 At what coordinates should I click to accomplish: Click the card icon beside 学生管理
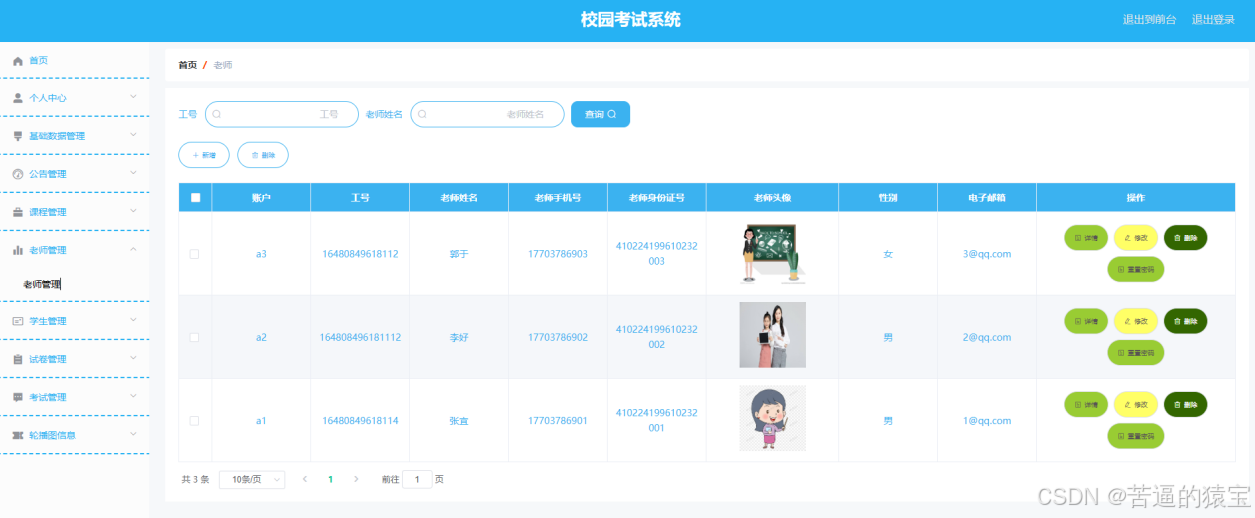click(18, 321)
